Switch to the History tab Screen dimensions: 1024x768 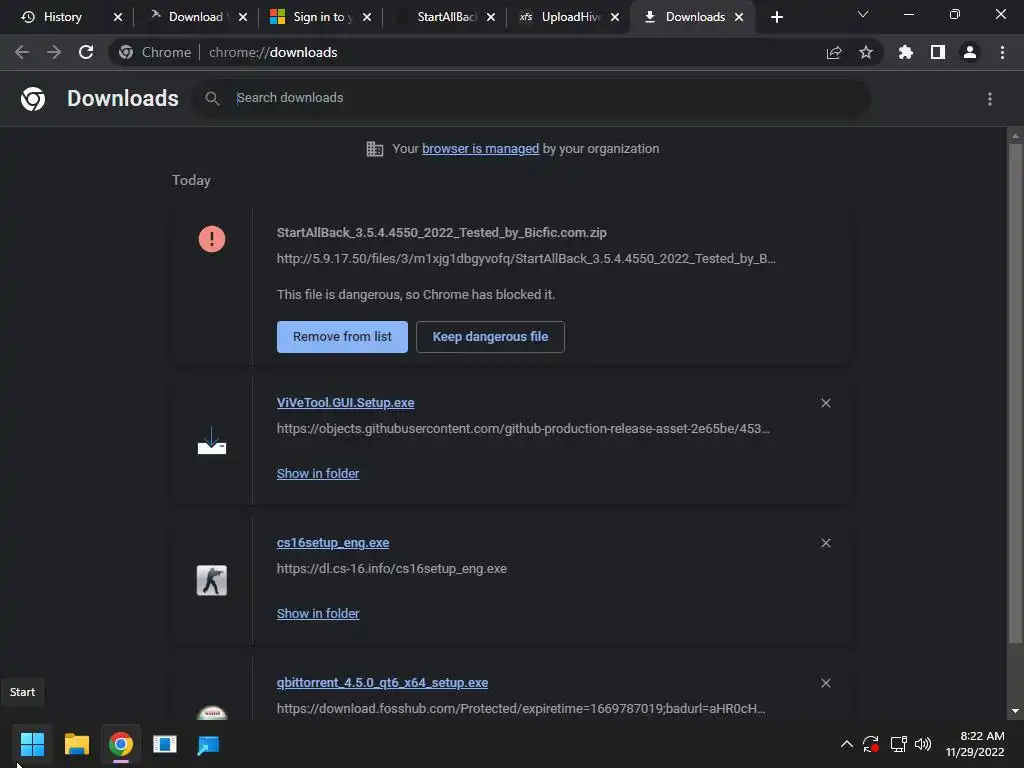click(x=62, y=17)
